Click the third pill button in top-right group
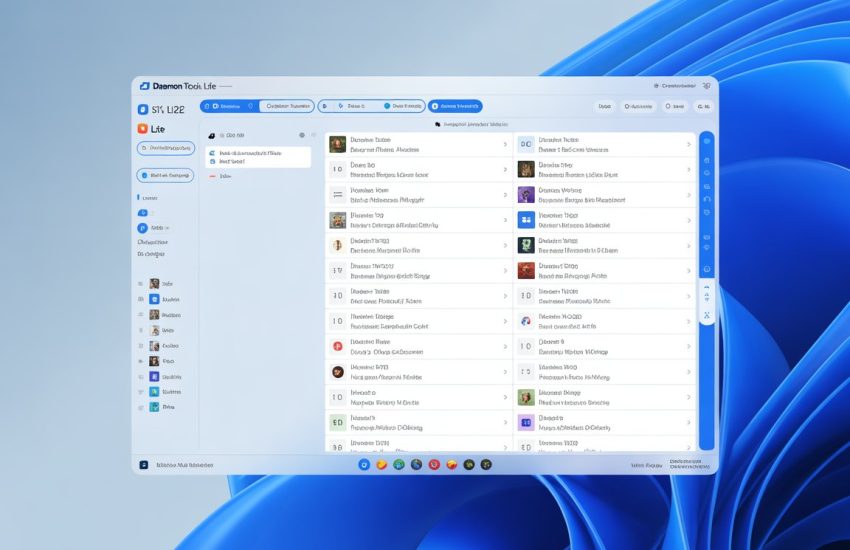Screen dimensions: 850x550 pos(674,107)
